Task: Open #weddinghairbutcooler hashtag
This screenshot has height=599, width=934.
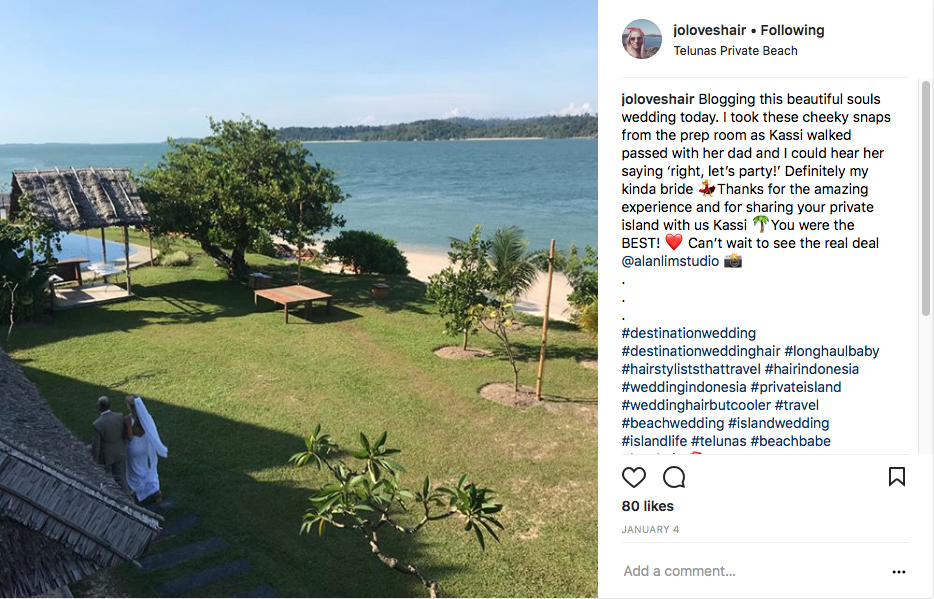Action: click(x=696, y=405)
